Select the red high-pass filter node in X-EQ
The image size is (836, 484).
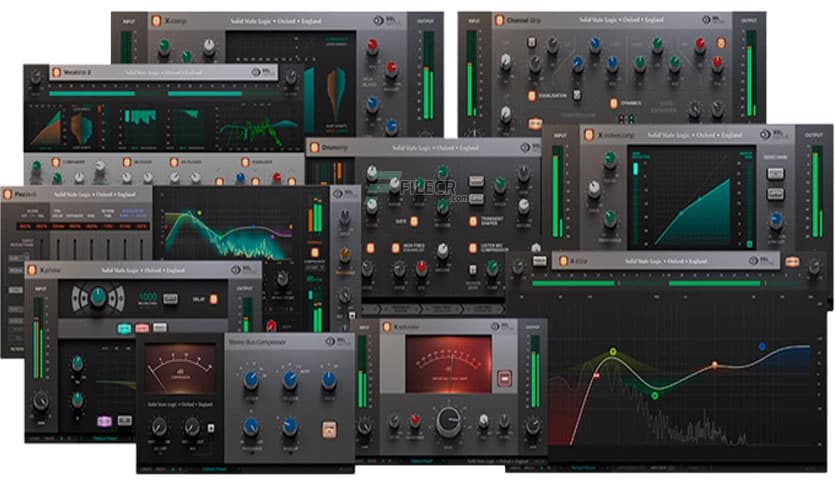click(x=597, y=376)
